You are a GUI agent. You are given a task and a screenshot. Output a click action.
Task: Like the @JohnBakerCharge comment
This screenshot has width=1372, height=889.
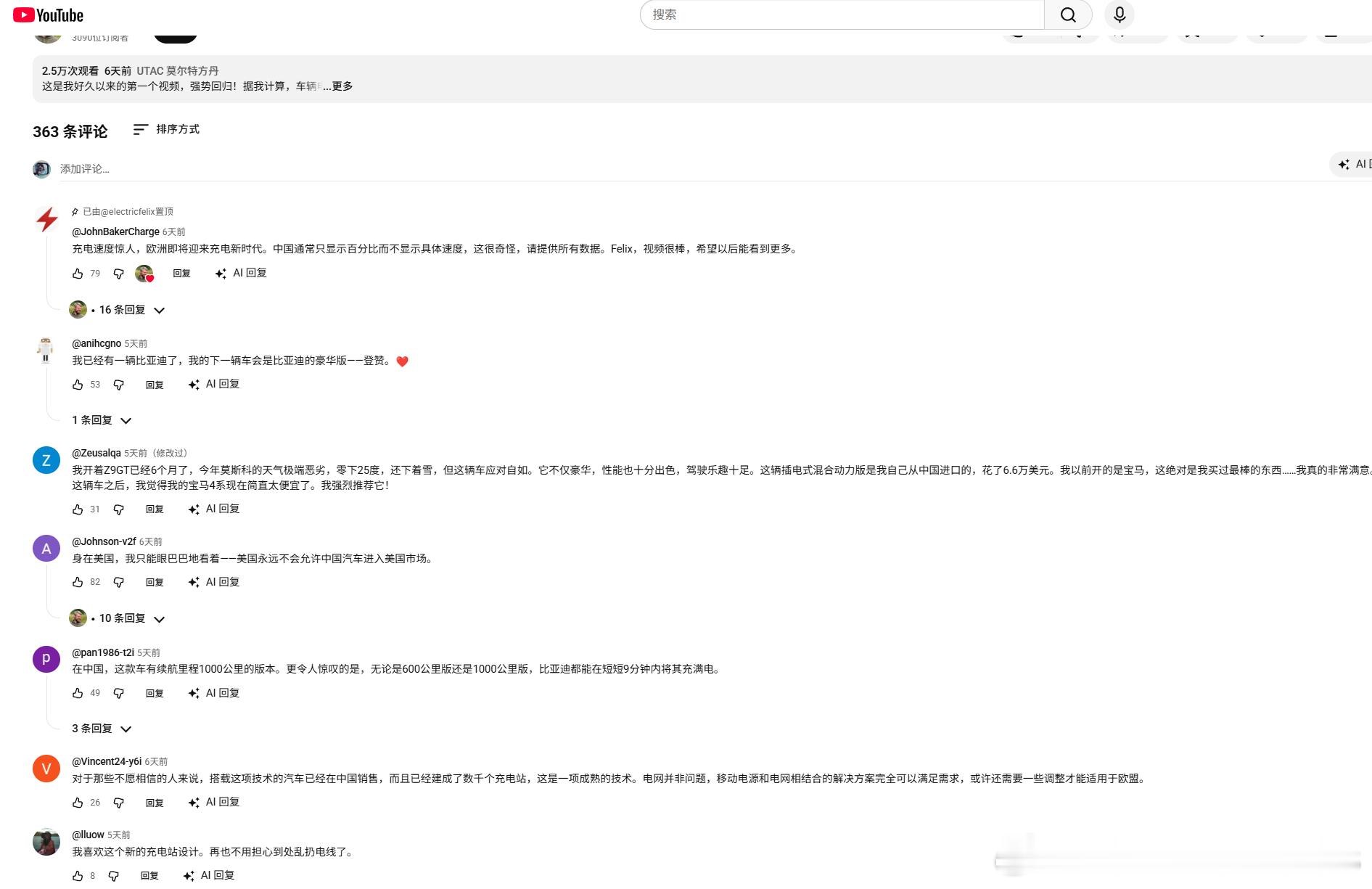tap(78, 274)
